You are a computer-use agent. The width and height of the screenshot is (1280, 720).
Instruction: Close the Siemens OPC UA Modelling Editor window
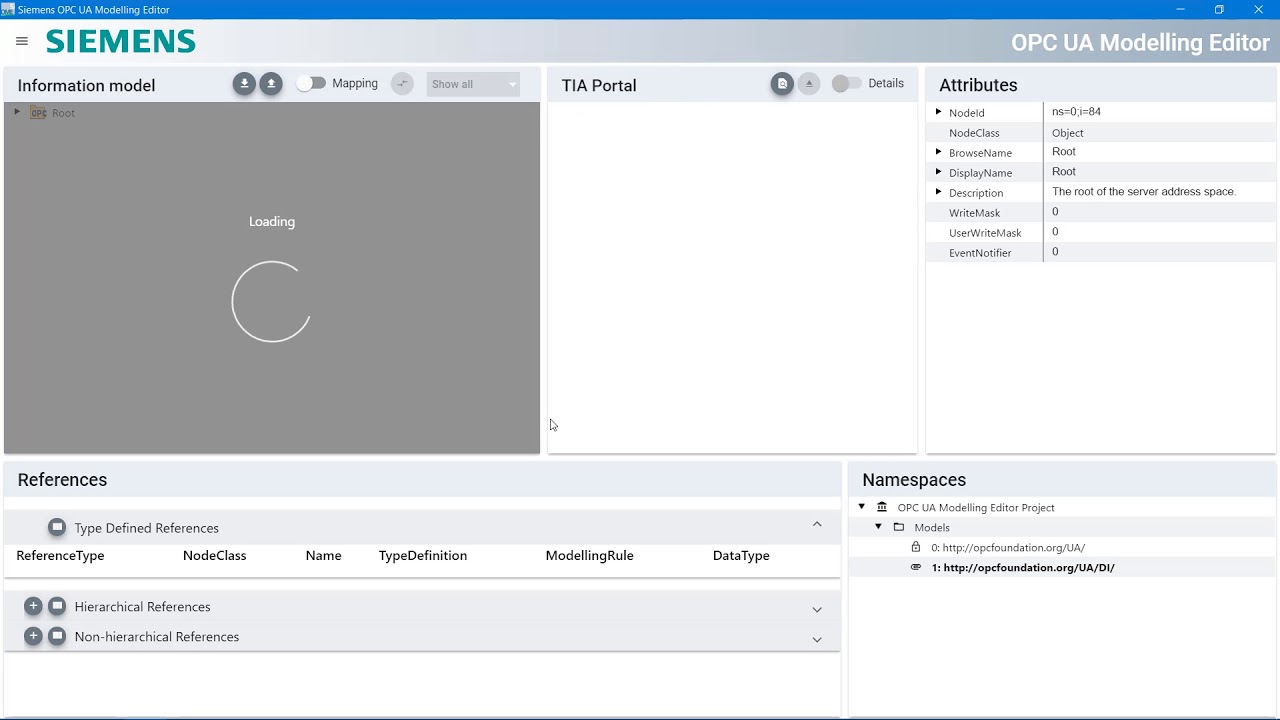(1259, 9)
